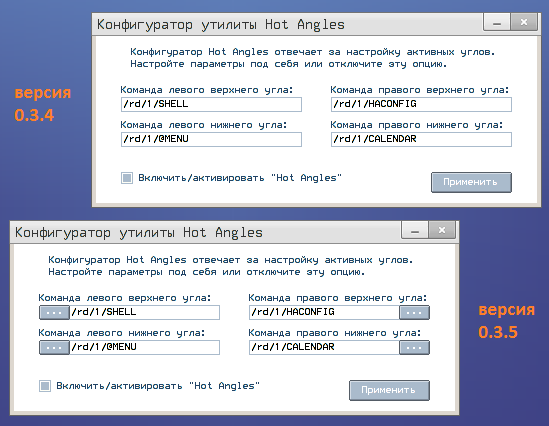Viewport: 549px width, 426px height.
Task: Click description text 'Настройте параметры под себя' in 0.3.5 window
Action: point(132,272)
